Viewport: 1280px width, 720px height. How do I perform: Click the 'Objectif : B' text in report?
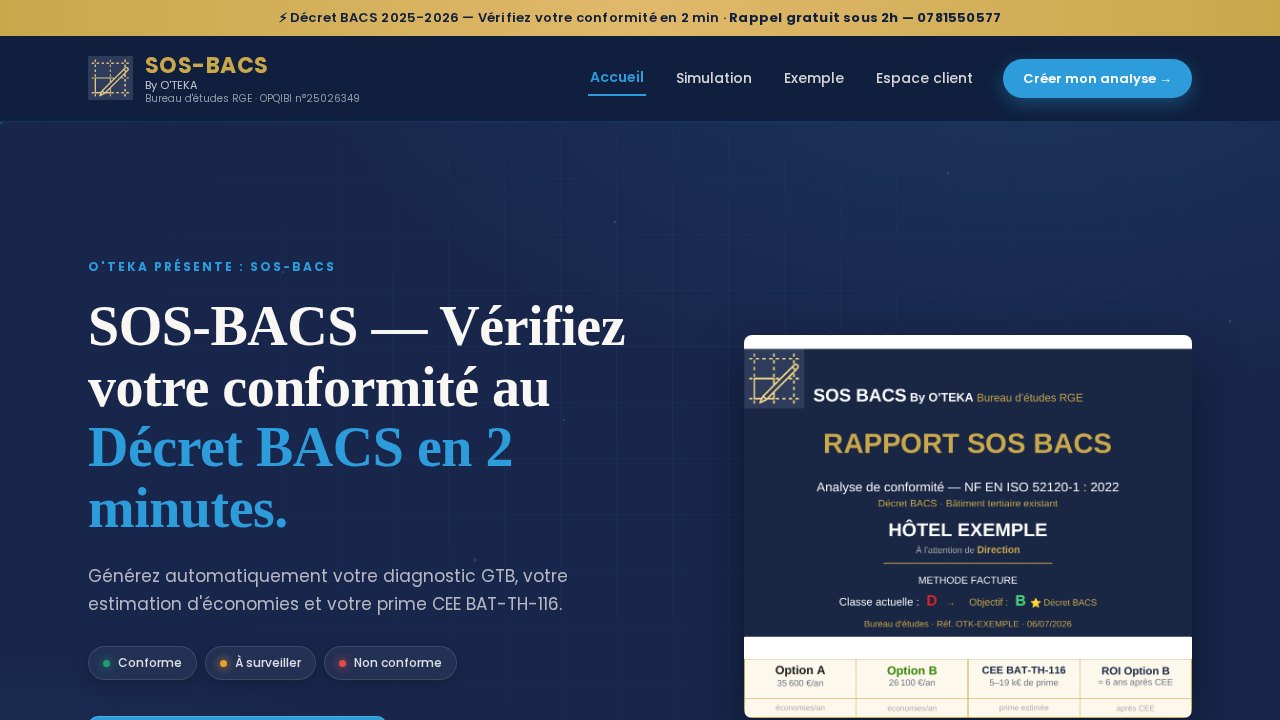(x=997, y=602)
